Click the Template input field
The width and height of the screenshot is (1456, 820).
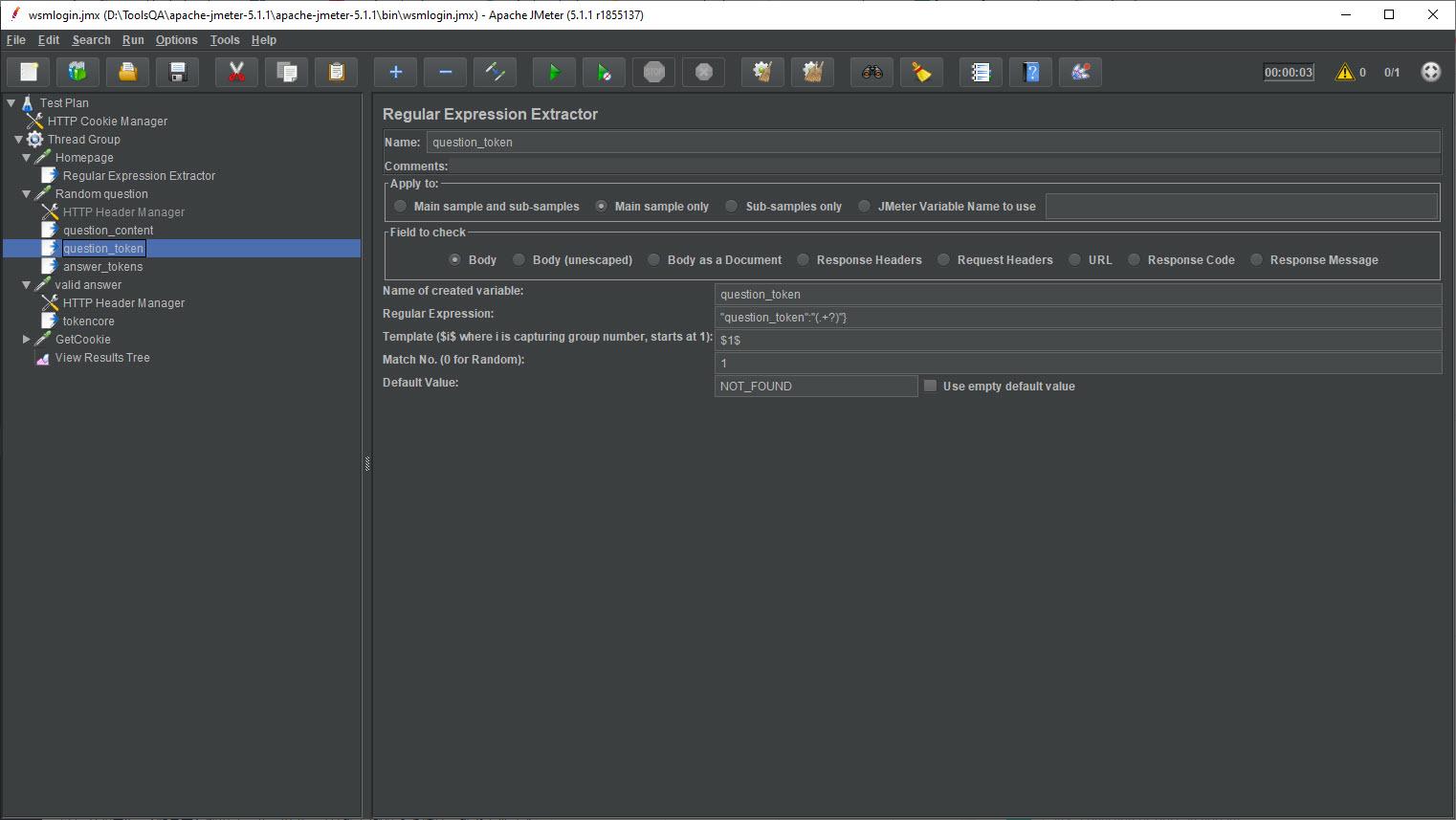(1077, 340)
